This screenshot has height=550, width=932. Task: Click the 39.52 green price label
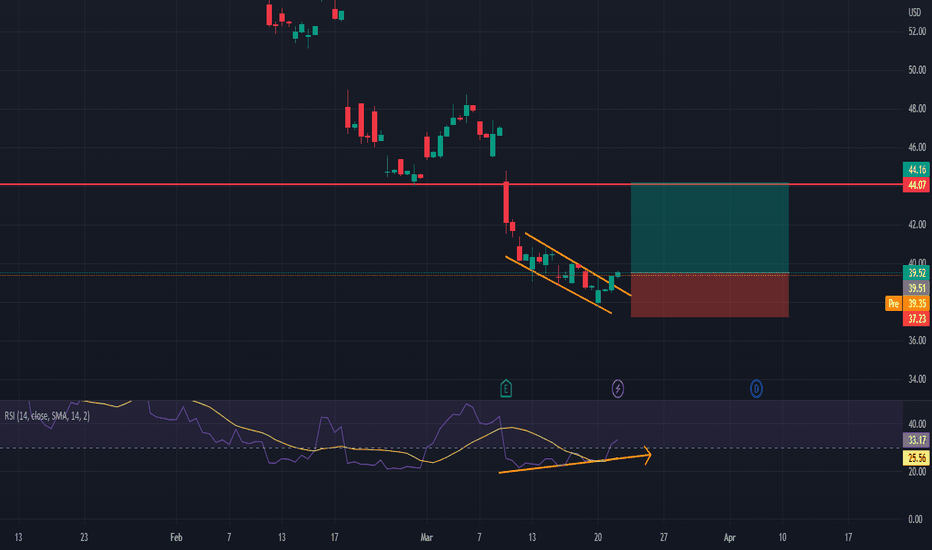pos(916,273)
